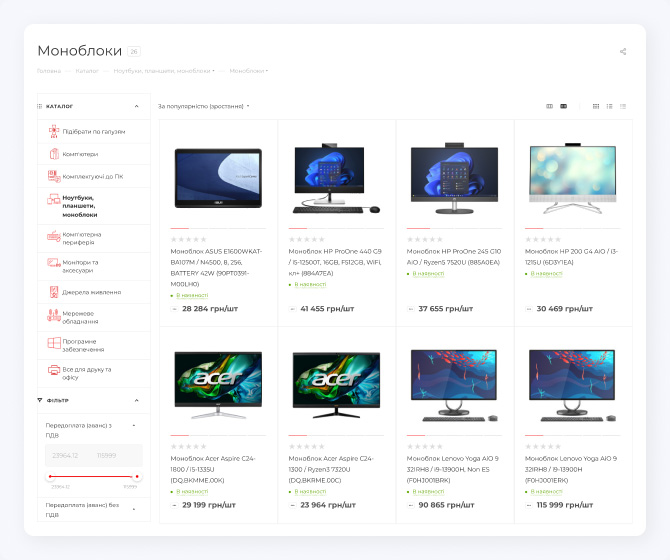Select the printer icon Все для друку

tap(54, 370)
